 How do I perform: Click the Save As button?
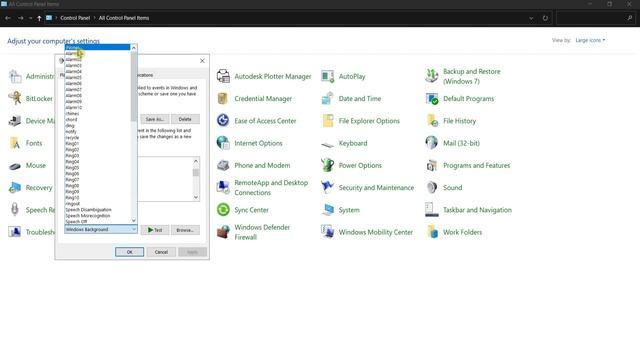pyautogui.click(x=155, y=119)
